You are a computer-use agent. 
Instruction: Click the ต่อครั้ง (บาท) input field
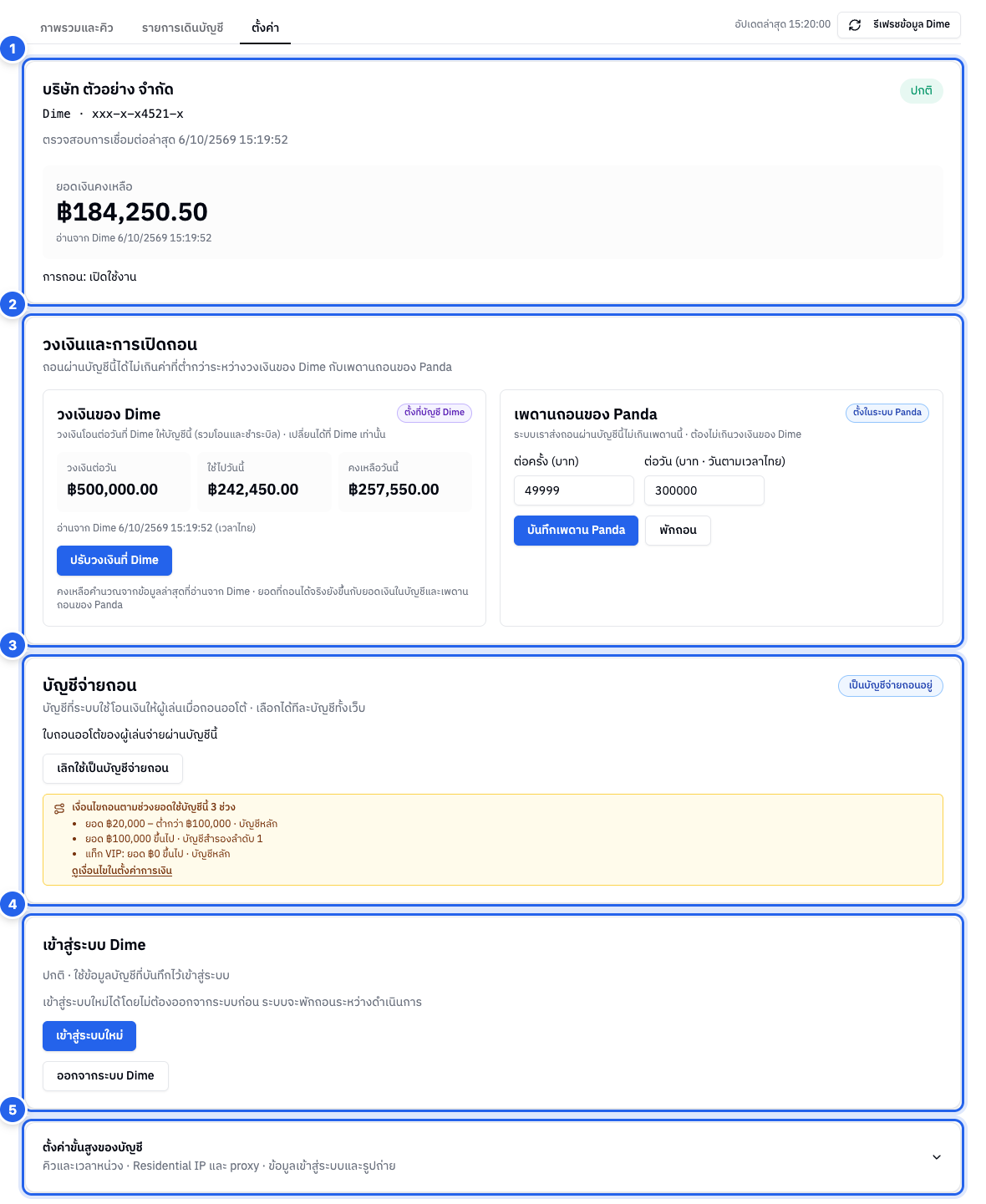(x=574, y=490)
